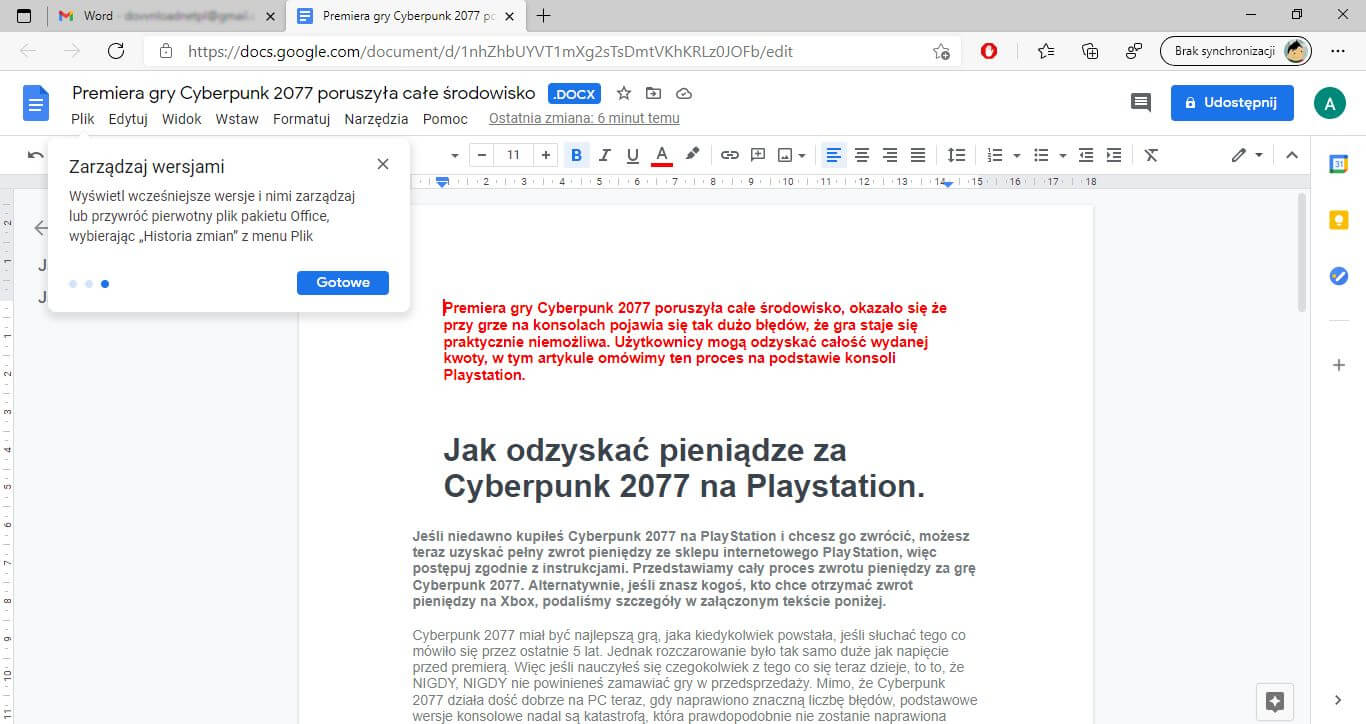This screenshot has height=724, width=1366.
Task: Open a new browser tab
Action: 544,16
